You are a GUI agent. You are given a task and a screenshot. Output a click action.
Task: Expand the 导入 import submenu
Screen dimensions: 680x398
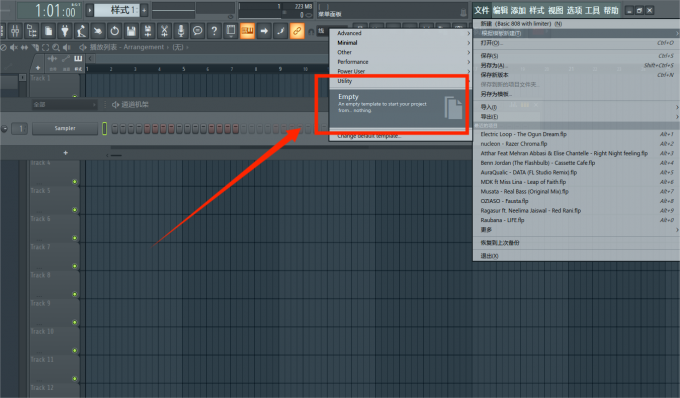pos(576,107)
